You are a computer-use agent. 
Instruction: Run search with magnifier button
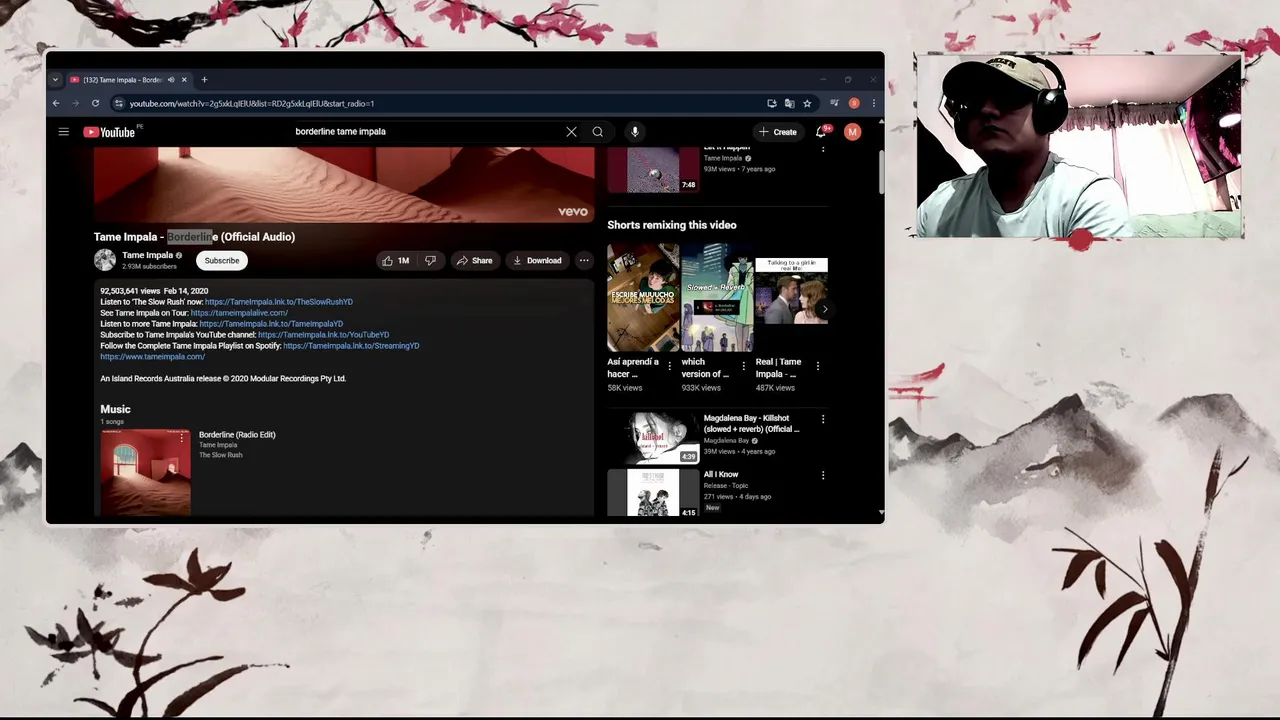(x=598, y=132)
